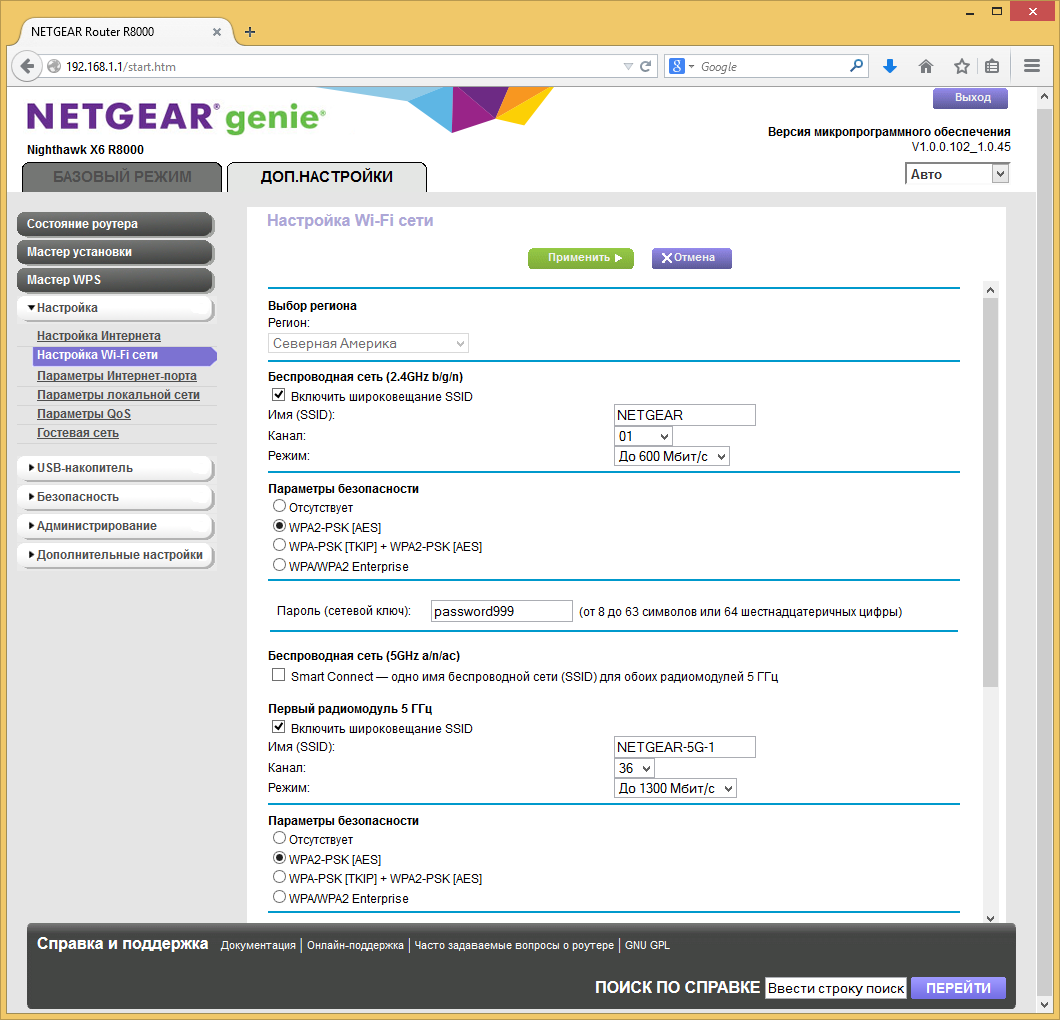Open Мастер установки menu item

tap(115, 252)
